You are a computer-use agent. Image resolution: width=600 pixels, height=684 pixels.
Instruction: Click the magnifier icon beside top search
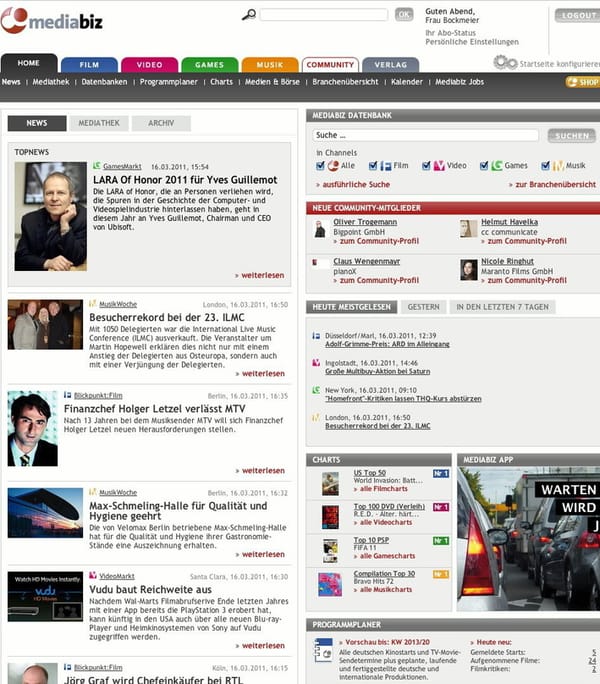249,15
